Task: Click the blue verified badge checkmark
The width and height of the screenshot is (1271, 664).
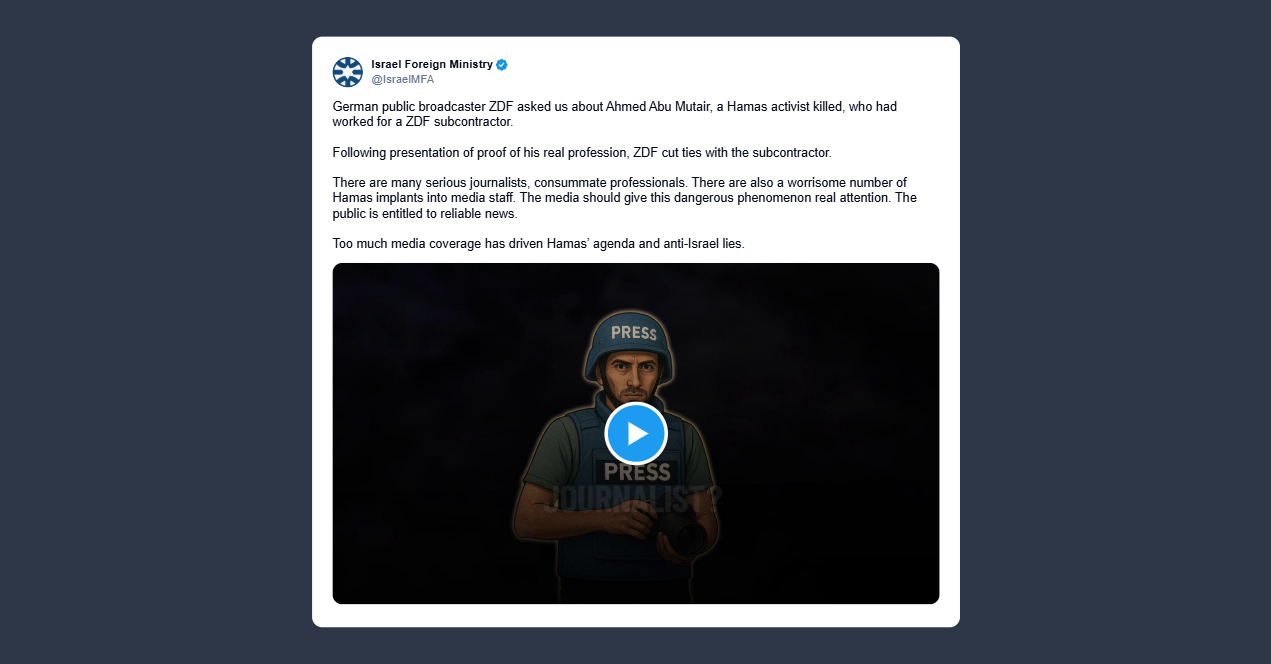Action: [502, 65]
